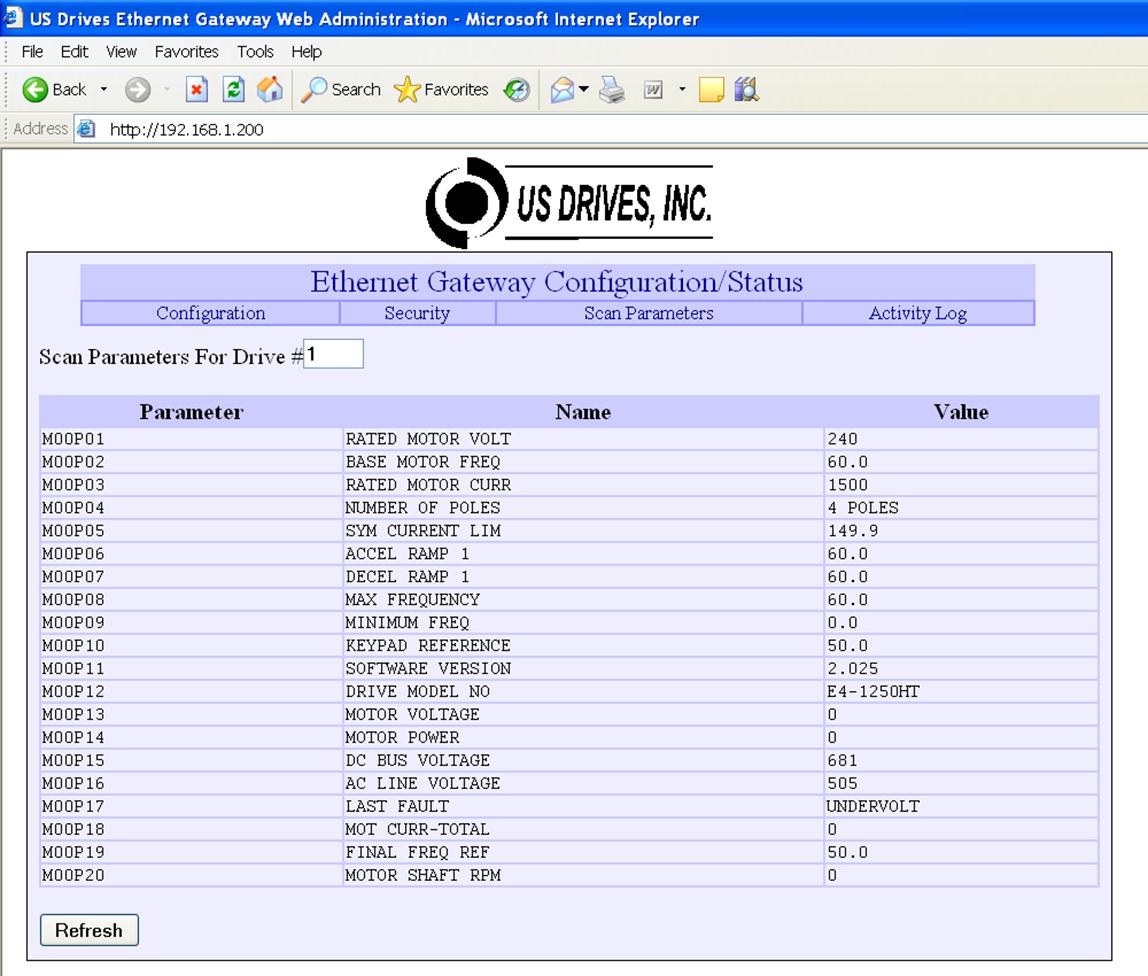Screen dimensions: 1148x976
Task: Click the Print toolbar icon
Action: coord(612,90)
